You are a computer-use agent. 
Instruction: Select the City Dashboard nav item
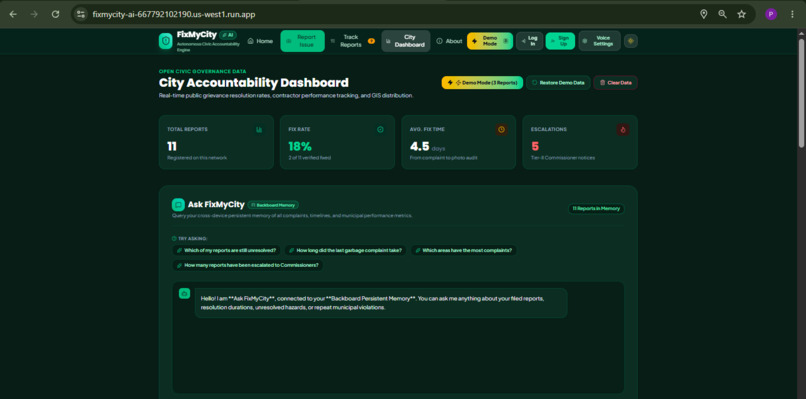[x=406, y=41]
